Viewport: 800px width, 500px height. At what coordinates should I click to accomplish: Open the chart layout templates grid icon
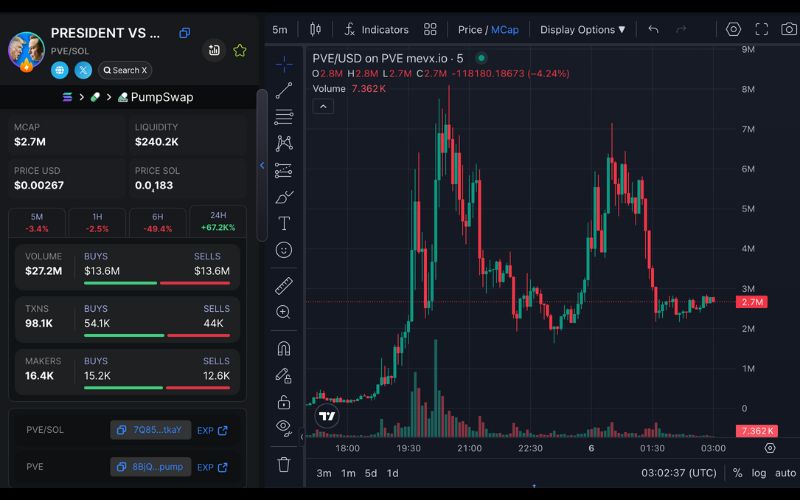430,30
